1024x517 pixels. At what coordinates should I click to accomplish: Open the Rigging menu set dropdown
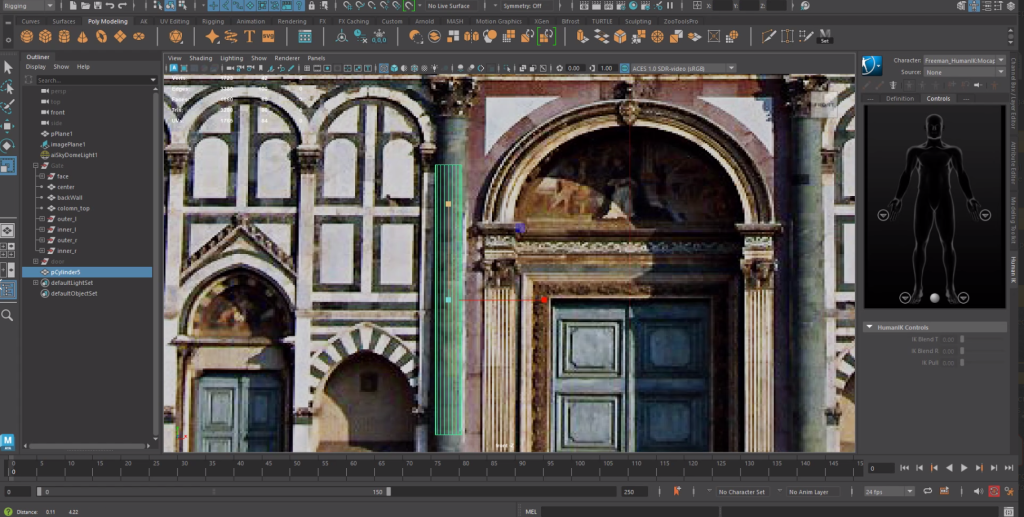(28, 5)
